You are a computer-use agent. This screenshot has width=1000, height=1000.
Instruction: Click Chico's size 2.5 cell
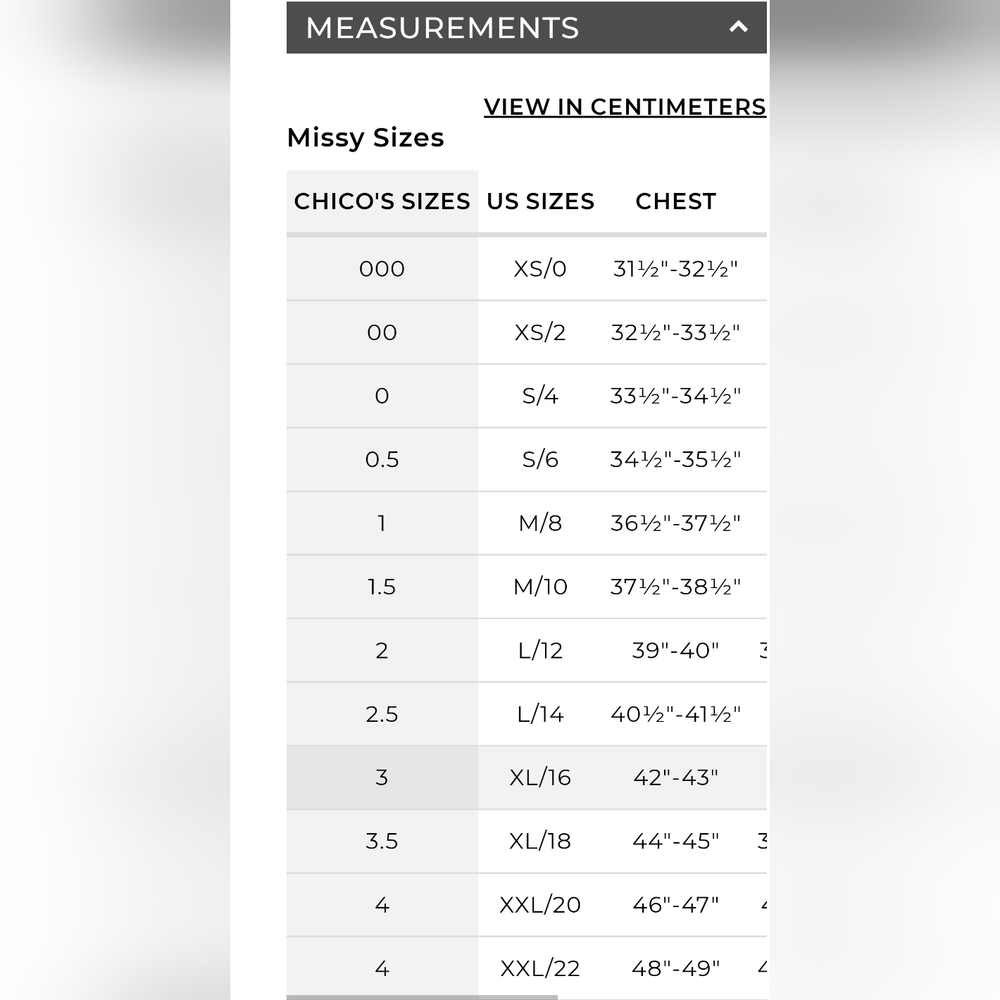(x=382, y=714)
